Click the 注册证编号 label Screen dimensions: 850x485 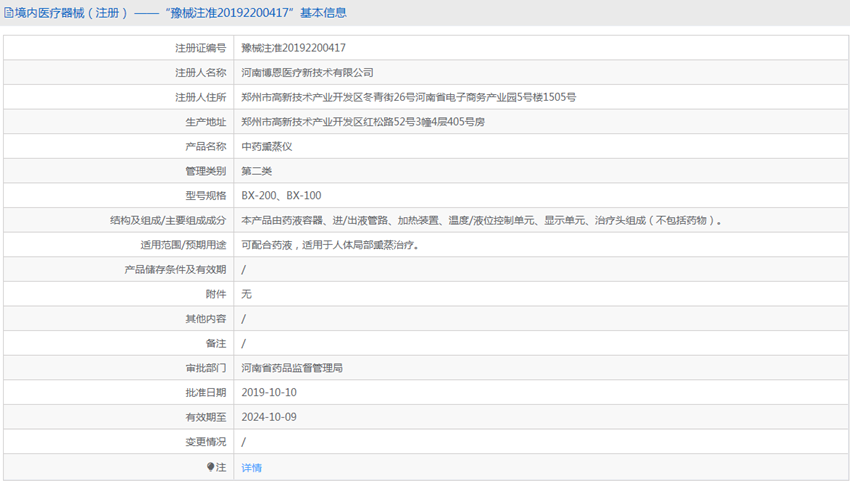[x=201, y=48]
